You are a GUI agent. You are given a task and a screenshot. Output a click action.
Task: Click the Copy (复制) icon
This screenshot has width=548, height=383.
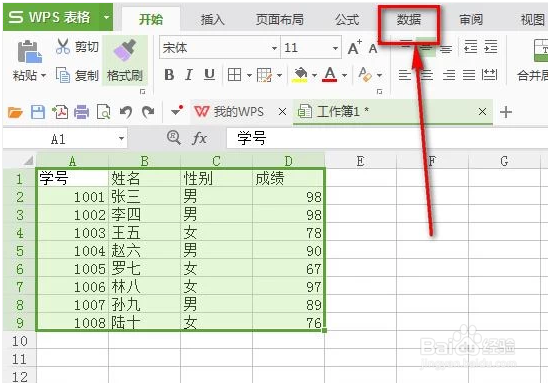[63, 75]
